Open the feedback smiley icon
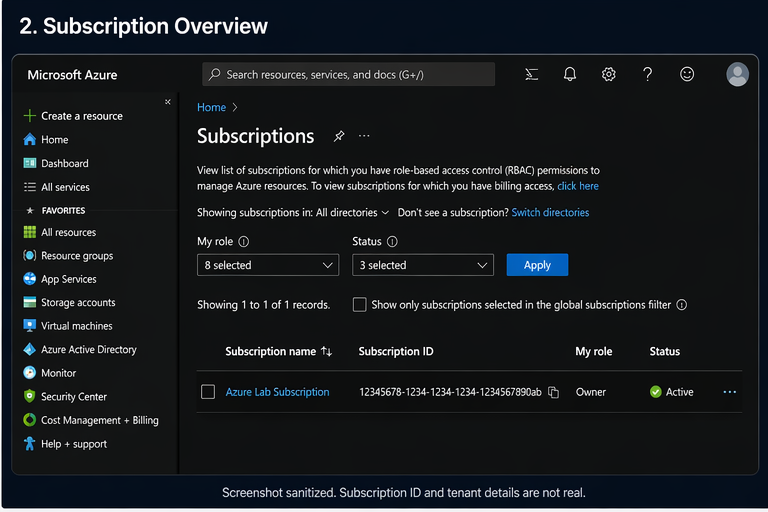Image resolution: width=768 pixels, height=512 pixels. coord(687,74)
